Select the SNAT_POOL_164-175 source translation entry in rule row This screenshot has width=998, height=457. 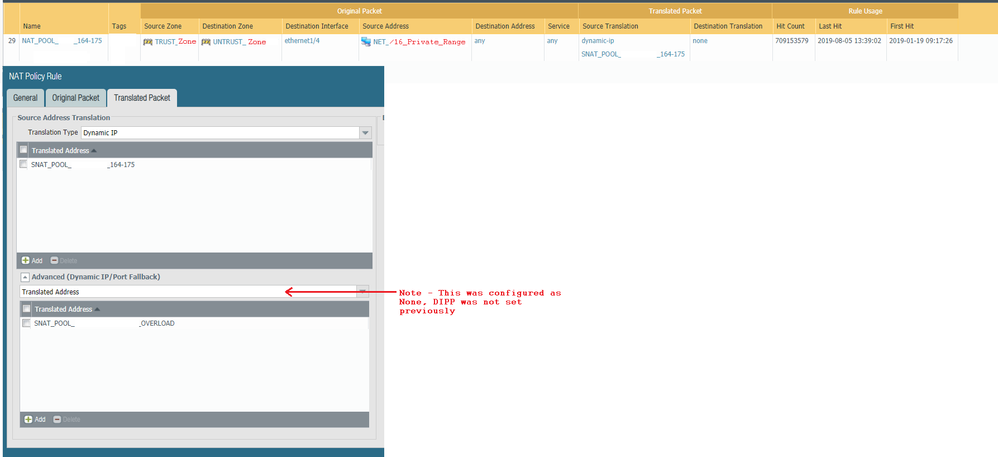633,54
